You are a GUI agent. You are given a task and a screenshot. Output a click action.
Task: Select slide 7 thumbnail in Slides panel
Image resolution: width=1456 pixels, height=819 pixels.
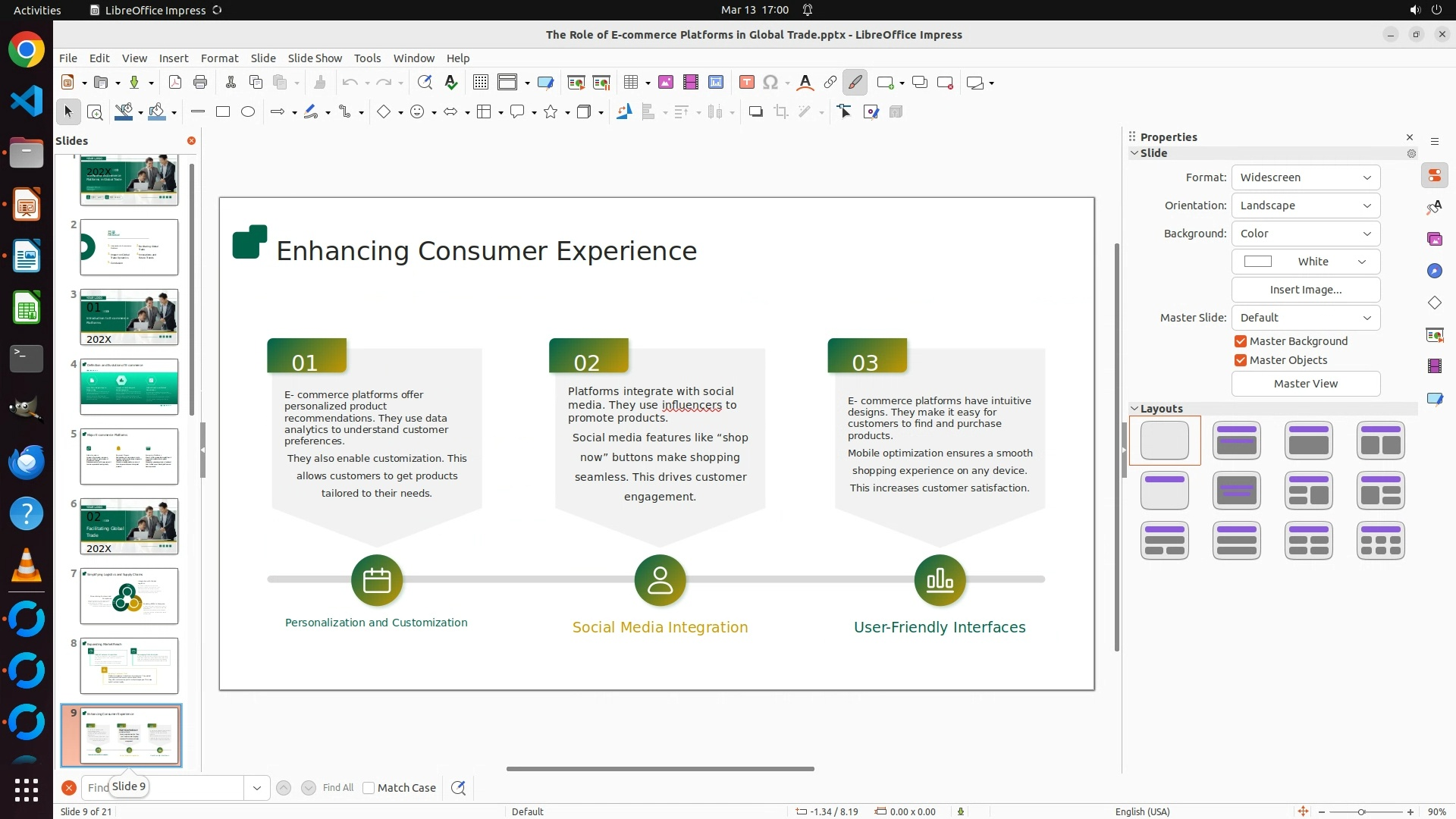pyautogui.click(x=129, y=596)
